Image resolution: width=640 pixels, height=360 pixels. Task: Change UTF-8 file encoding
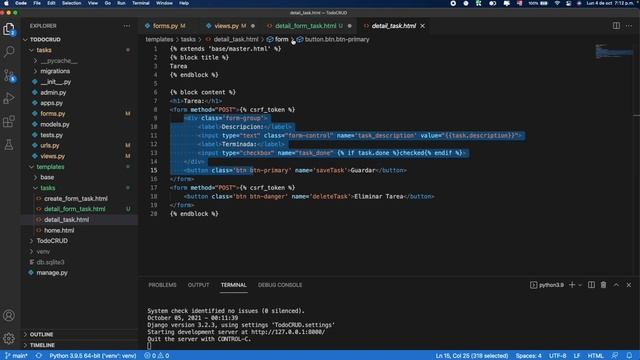click(558, 356)
